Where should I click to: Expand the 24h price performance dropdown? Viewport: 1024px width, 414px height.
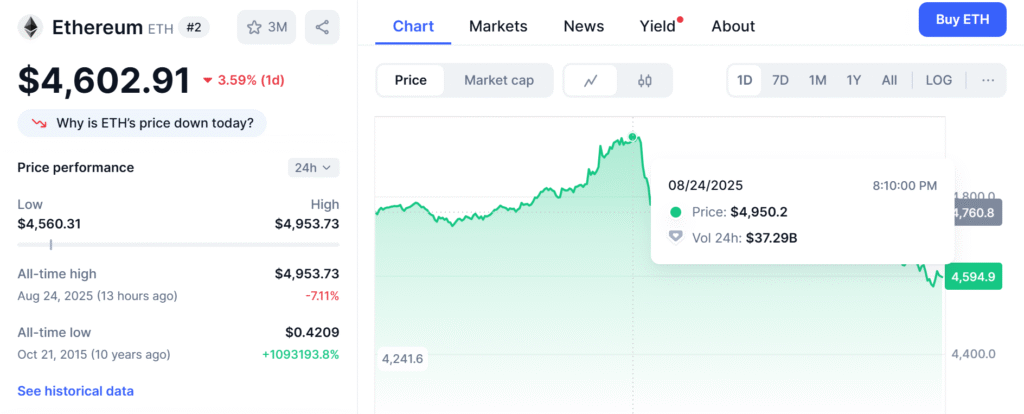pyautogui.click(x=313, y=168)
